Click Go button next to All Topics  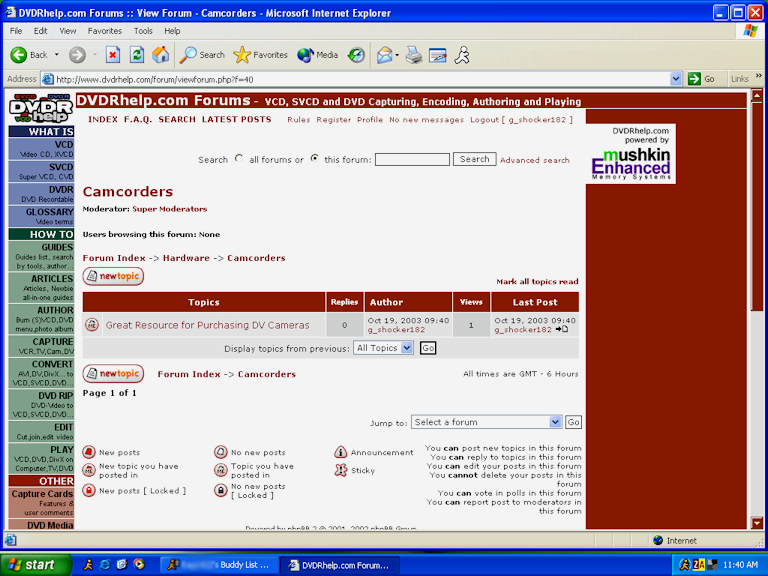428,348
